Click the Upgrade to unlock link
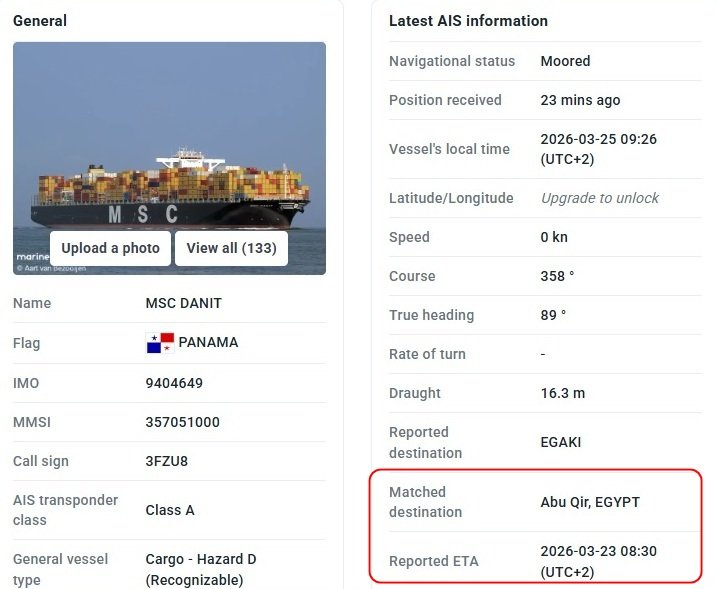 tap(599, 198)
